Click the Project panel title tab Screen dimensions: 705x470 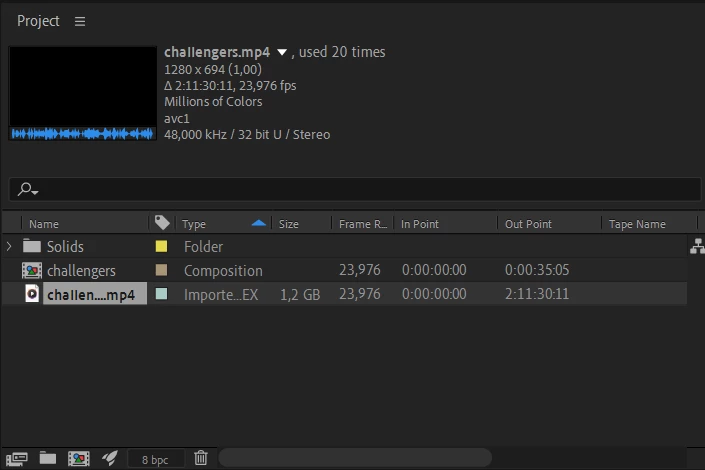click(38, 21)
